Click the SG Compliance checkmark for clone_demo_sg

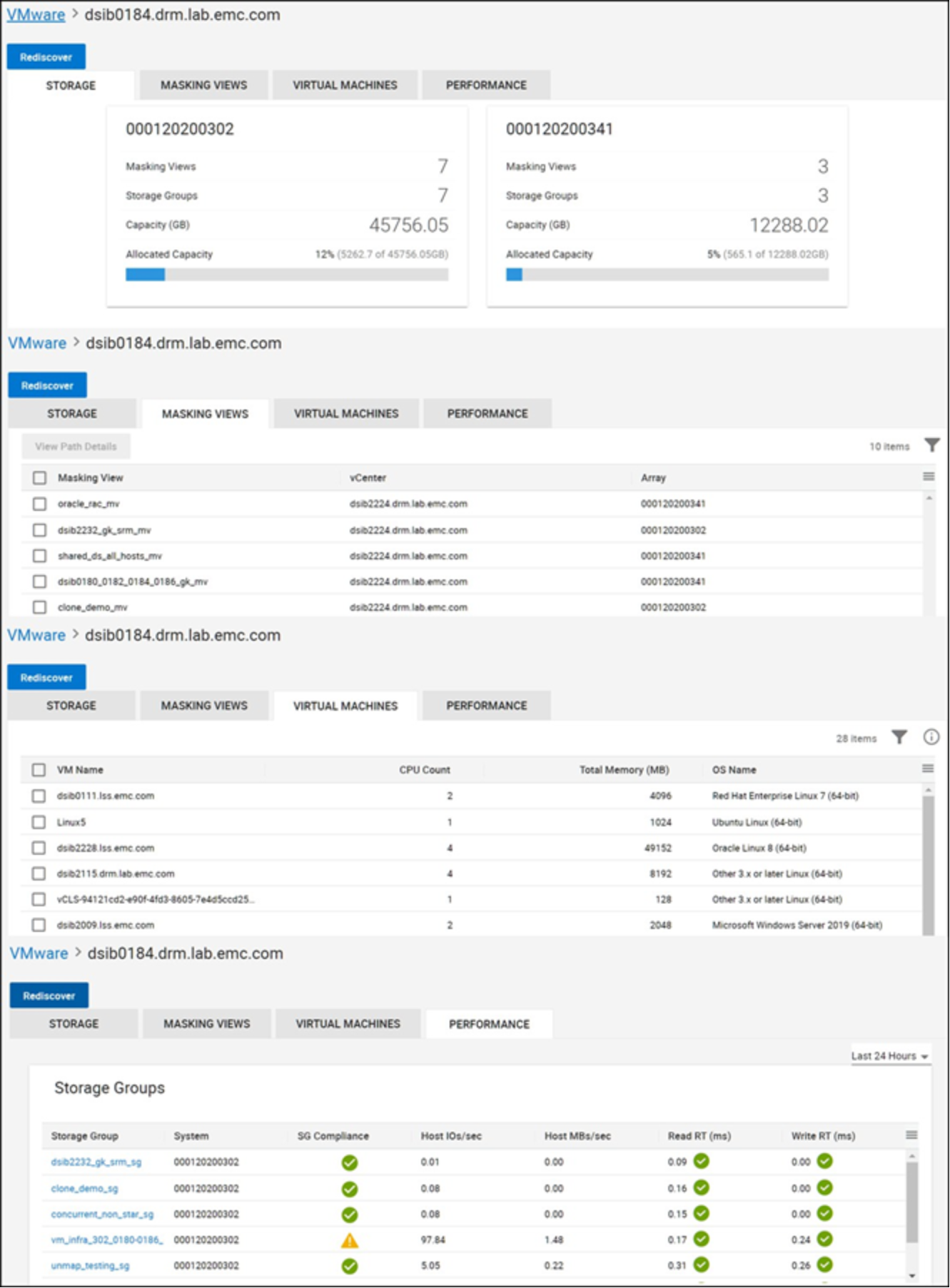[x=349, y=1190]
